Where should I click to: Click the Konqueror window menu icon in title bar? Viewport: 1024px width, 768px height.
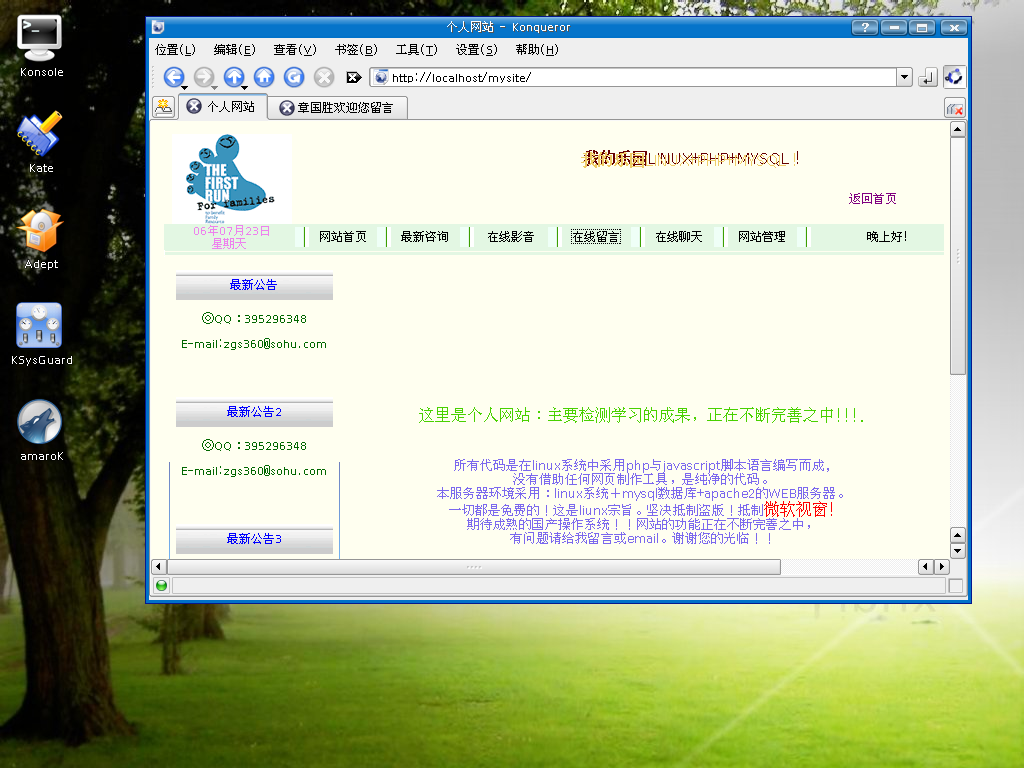[x=158, y=27]
